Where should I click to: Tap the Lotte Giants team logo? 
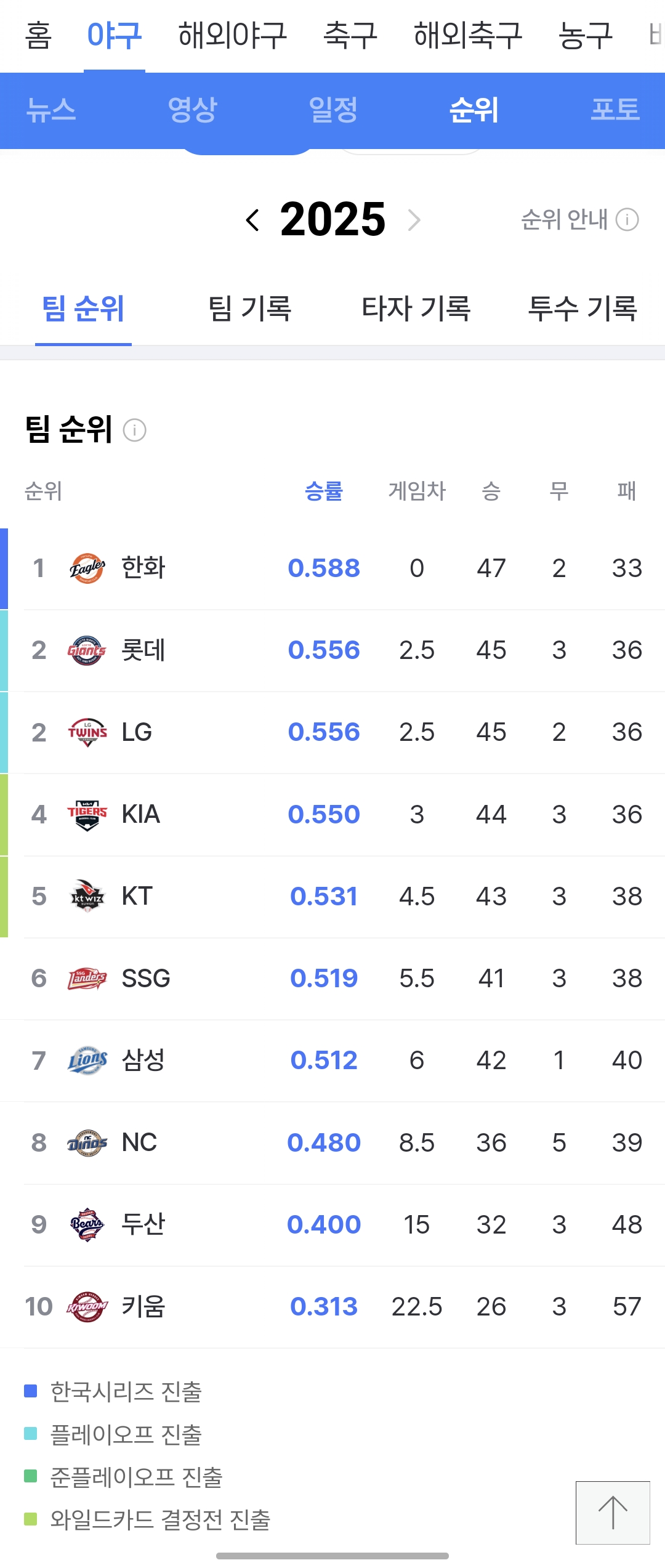click(87, 650)
